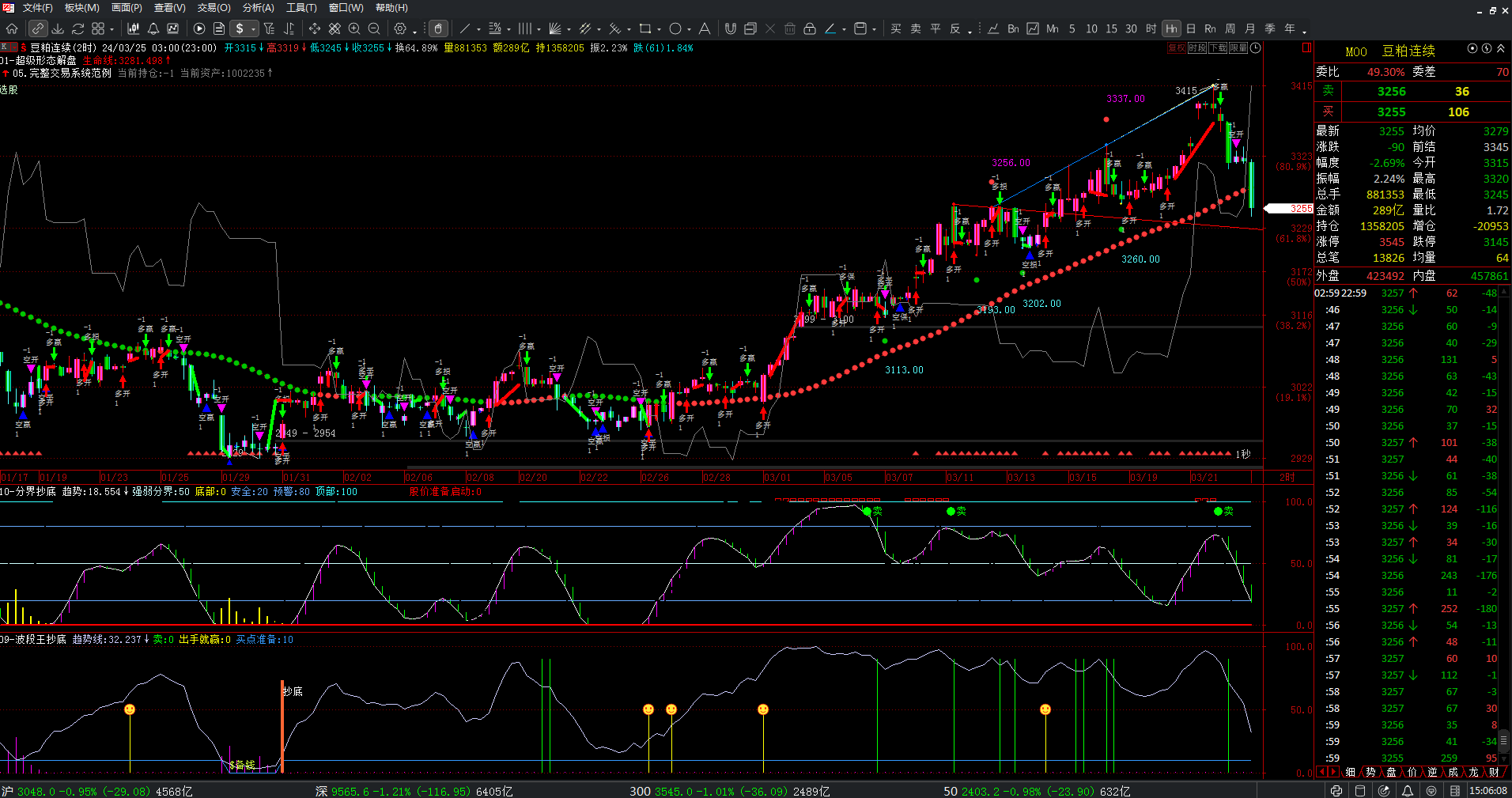Select the fan lines drawing tool

pyautogui.click(x=554, y=28)
